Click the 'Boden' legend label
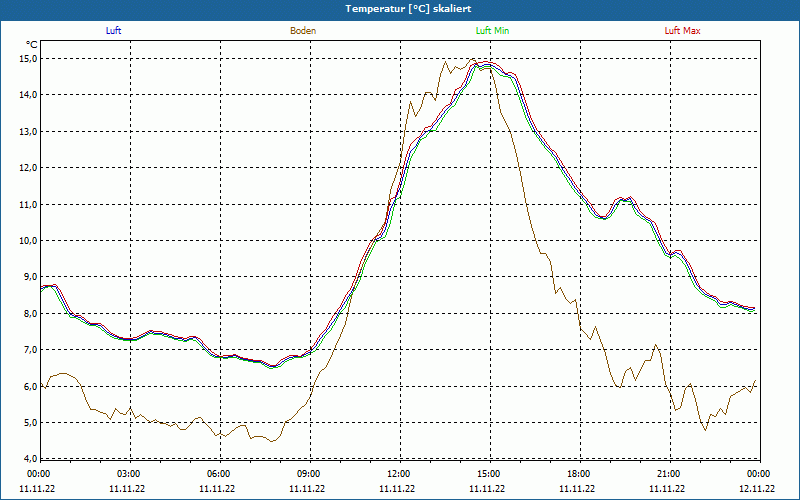The image size is (800, 500). point(303,31)
